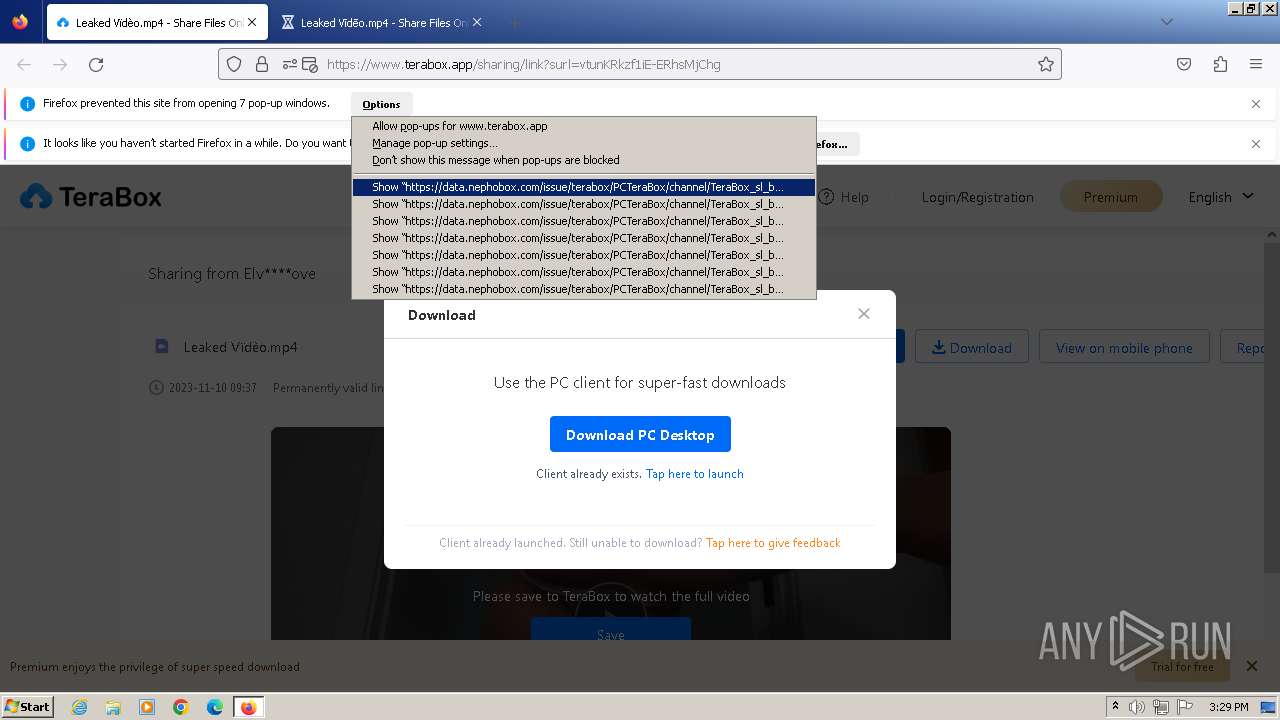Viewport: 1280px width, 720px height.
Task: List all tabs dropdown arrow
Action: [x=1166, y=22]
